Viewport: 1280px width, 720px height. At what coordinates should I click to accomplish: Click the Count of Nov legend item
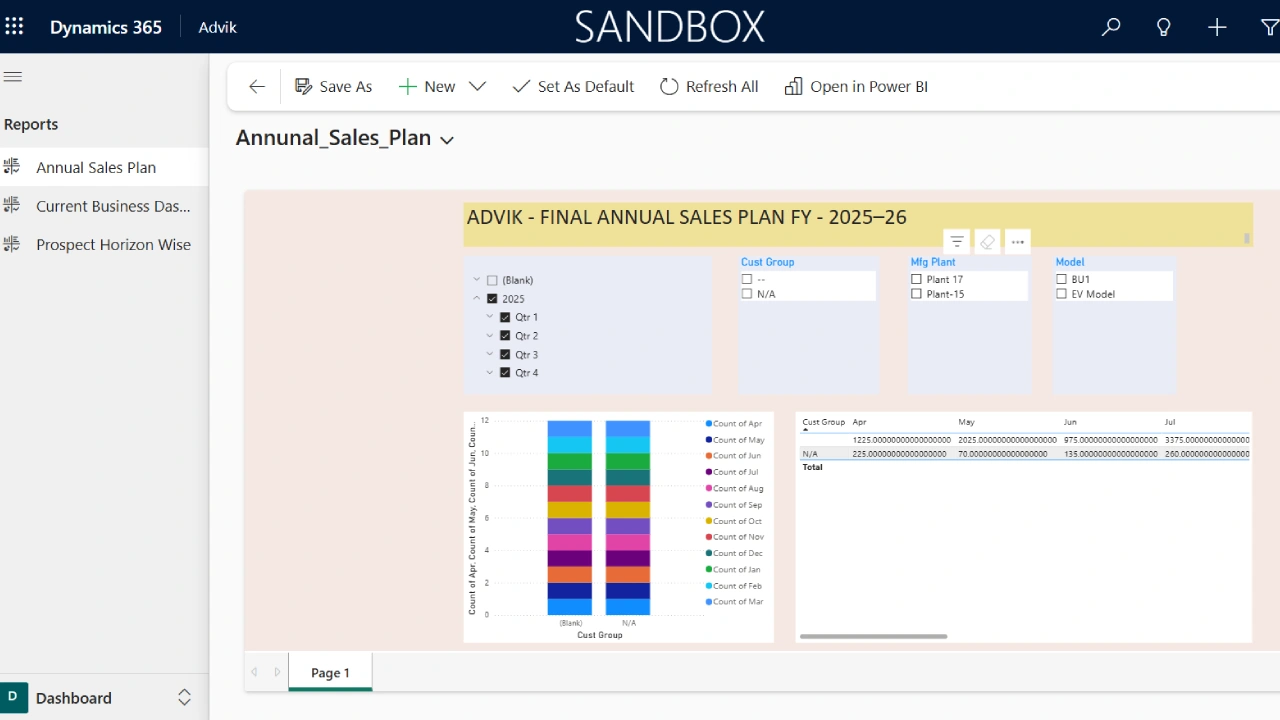[735, 537]
